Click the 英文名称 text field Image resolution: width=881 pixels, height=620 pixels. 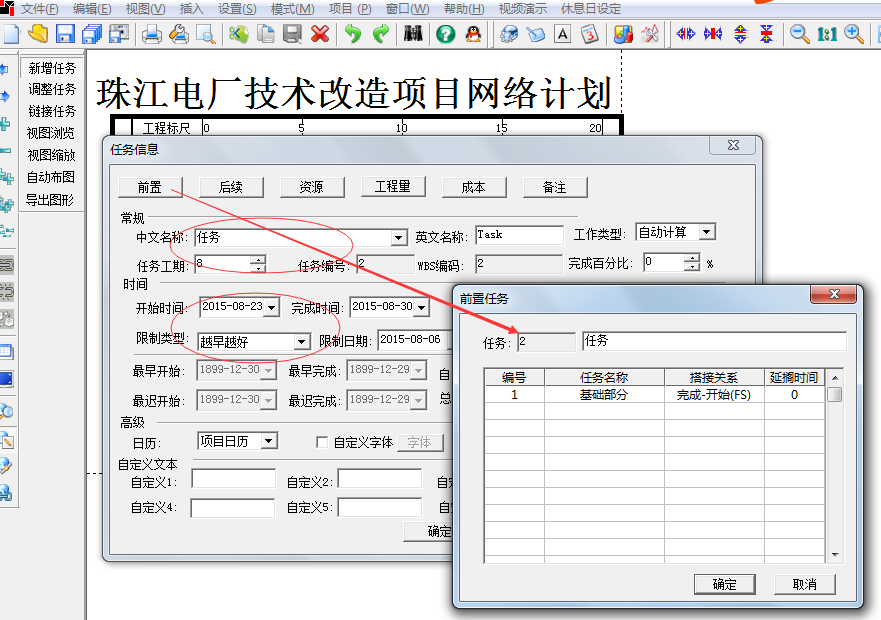(x=519, y=236)
